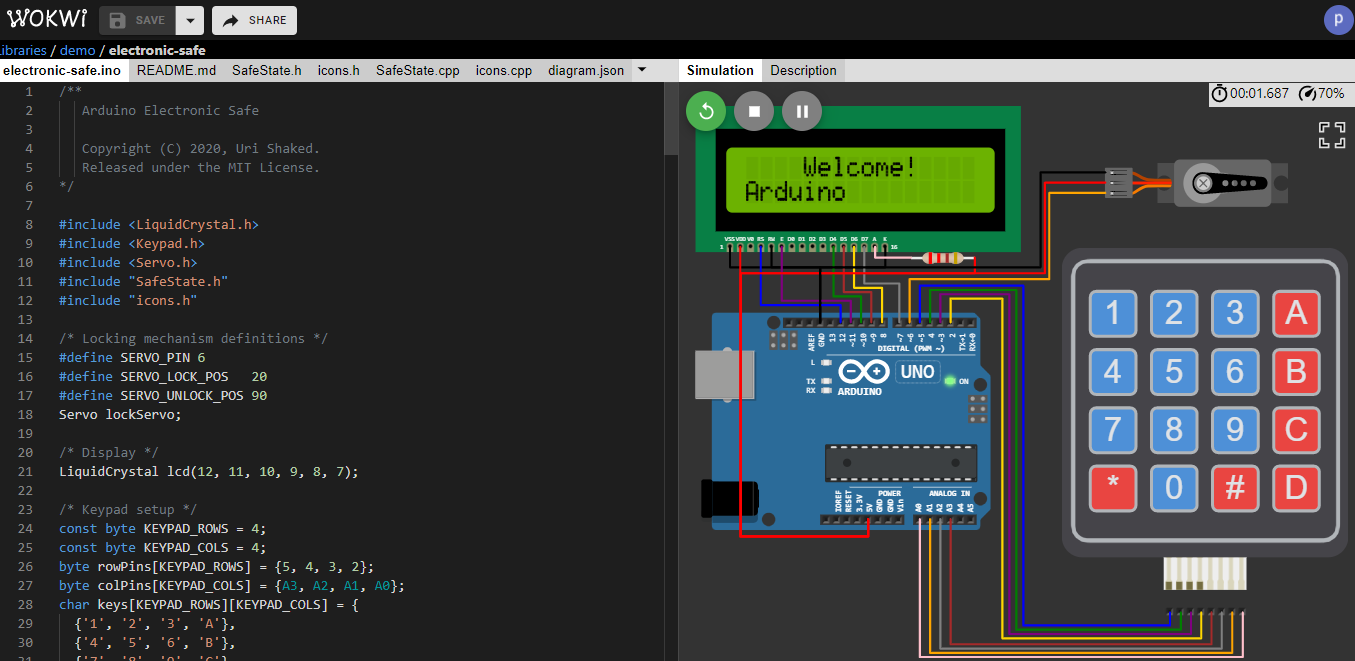Open the dropdown arrow next to SAVE

[190, 20]
